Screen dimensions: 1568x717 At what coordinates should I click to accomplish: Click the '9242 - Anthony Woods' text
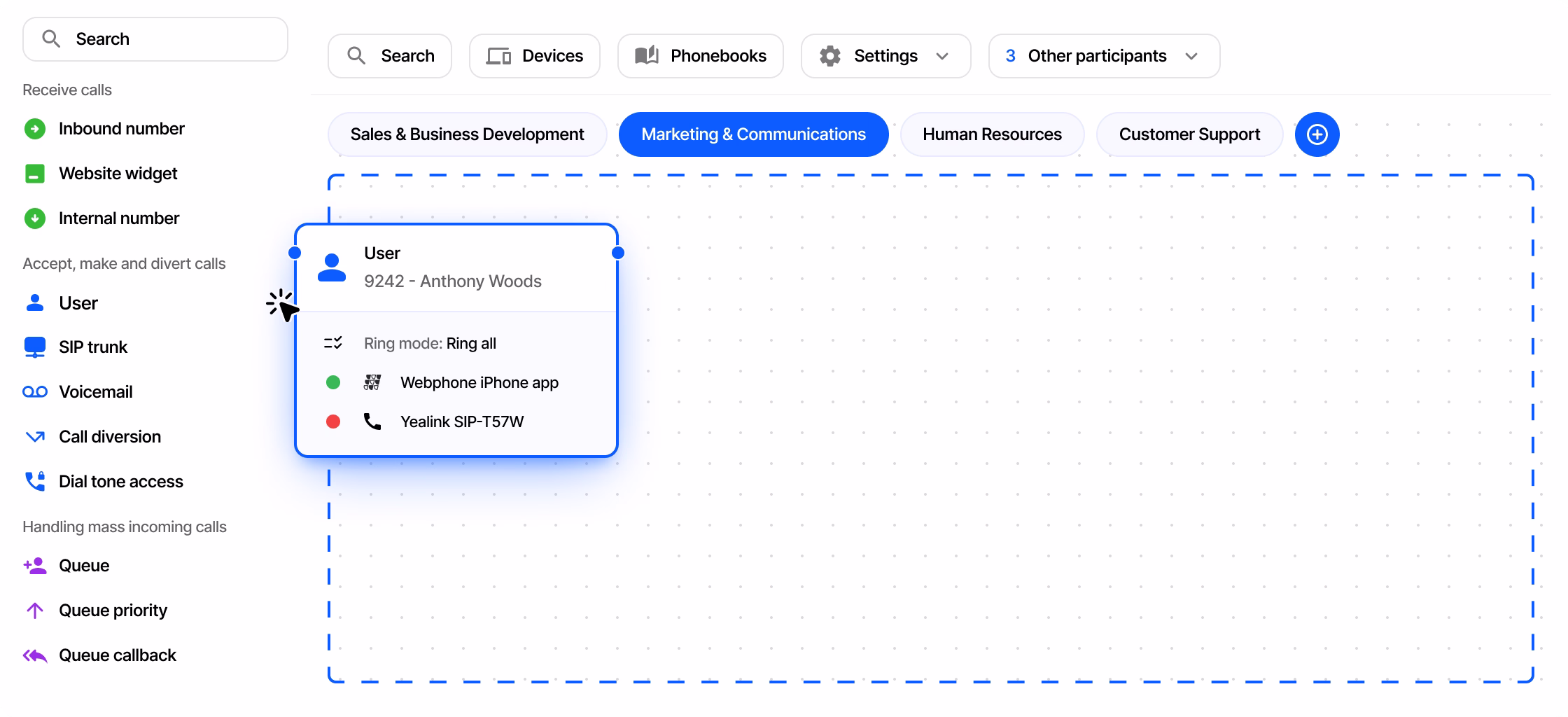click(453, 281)
